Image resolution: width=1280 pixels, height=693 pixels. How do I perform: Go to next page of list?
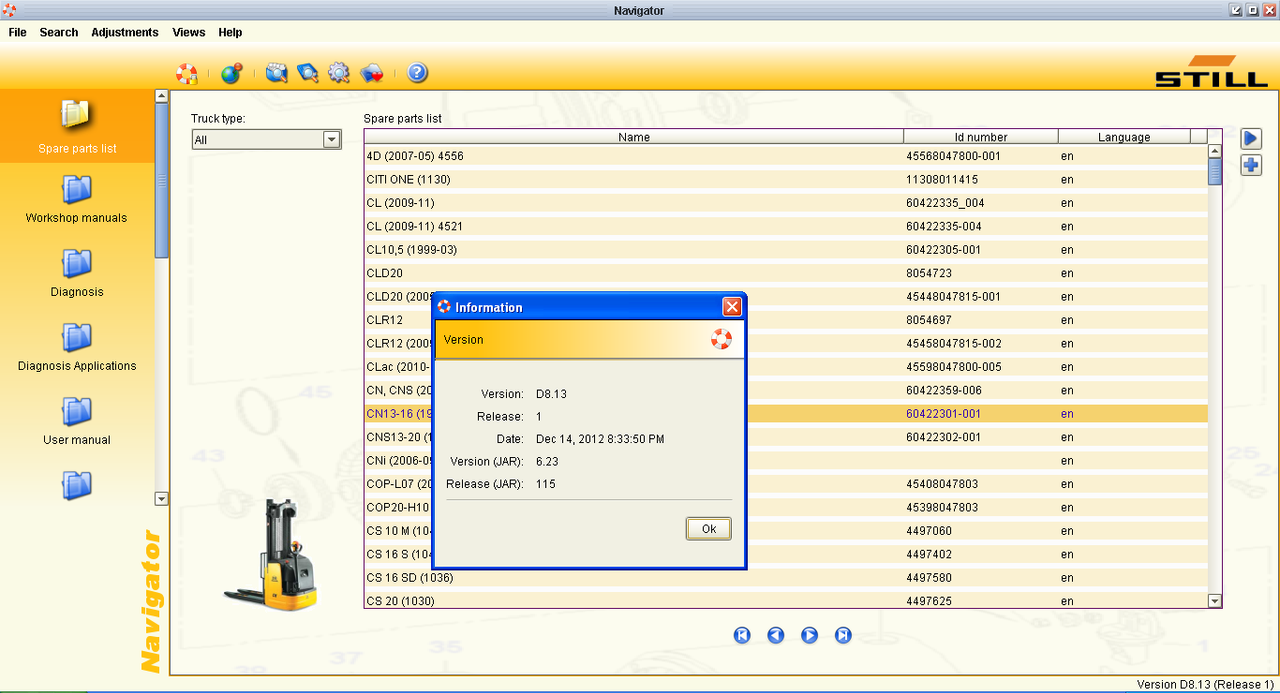click(810, 635)
